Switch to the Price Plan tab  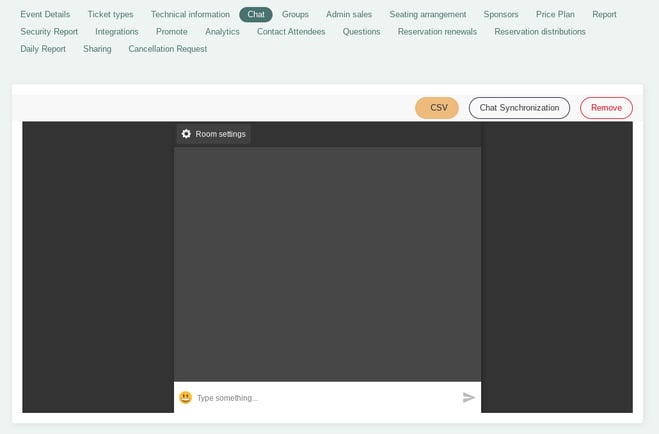(x=555, y=15)
